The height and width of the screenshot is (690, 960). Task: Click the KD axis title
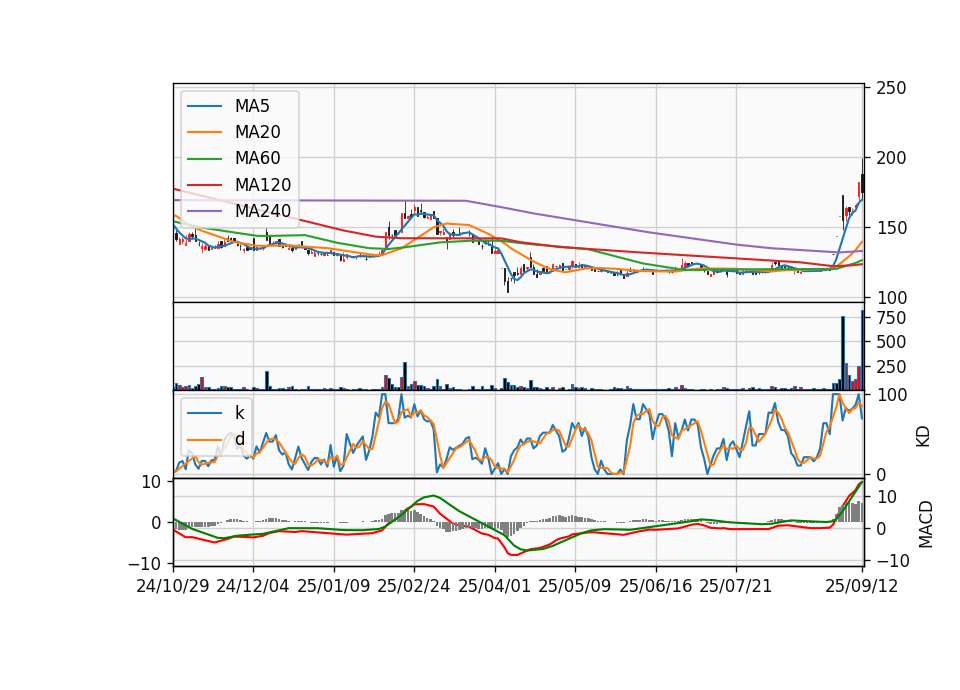(923, 437)
